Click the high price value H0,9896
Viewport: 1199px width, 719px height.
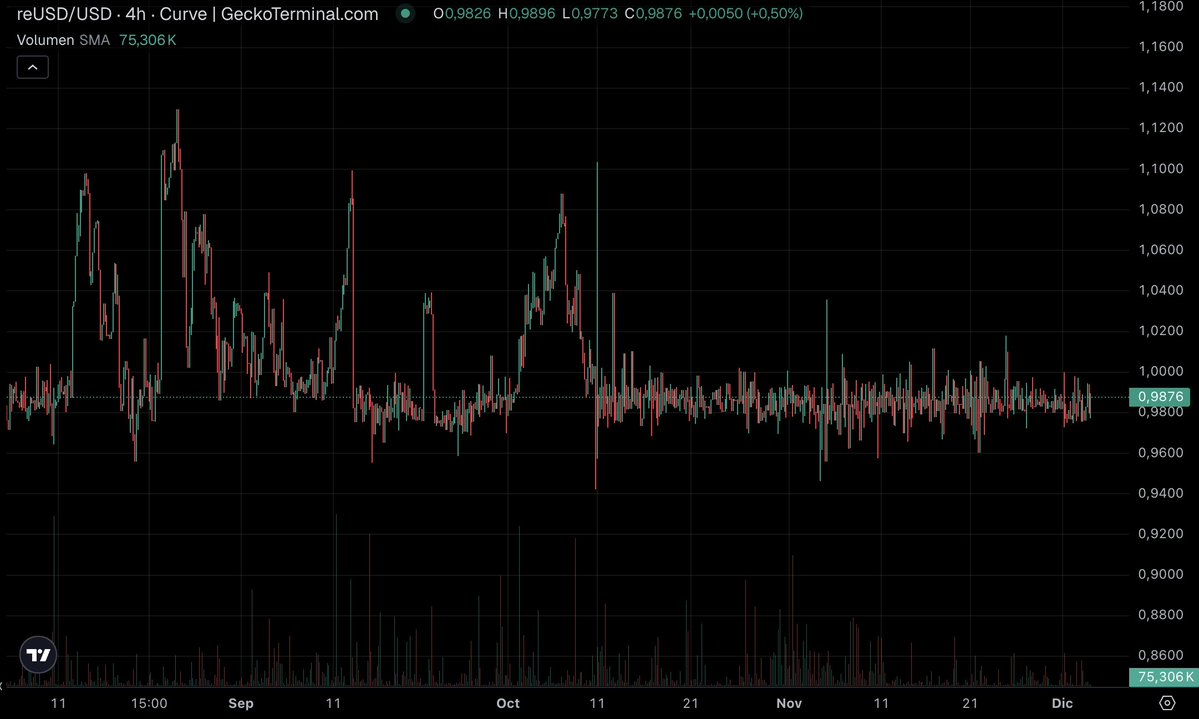pos(526,14)
